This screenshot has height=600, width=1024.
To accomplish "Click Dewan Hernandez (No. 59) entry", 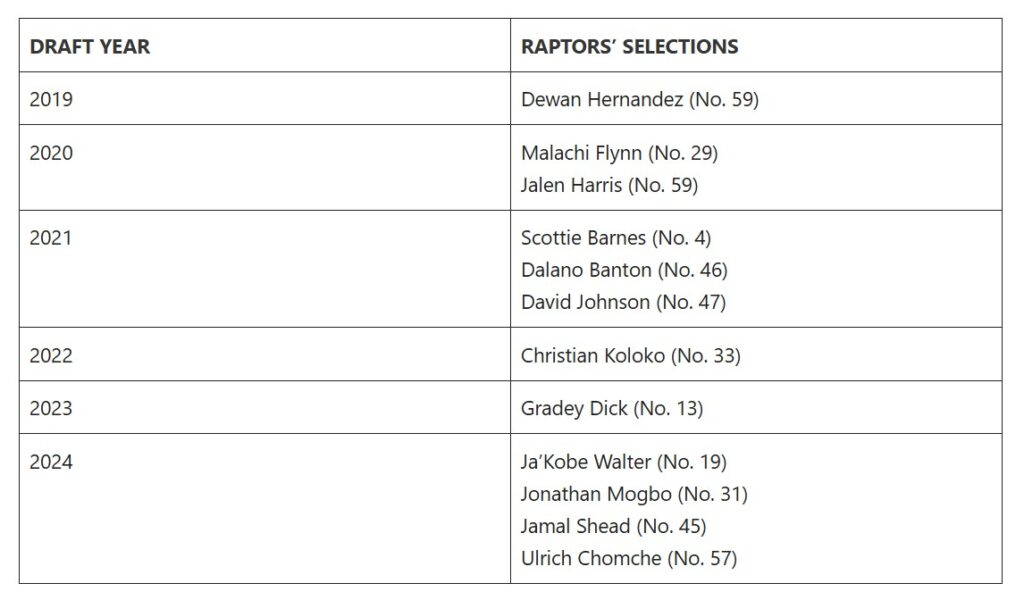I will point(640,100).
